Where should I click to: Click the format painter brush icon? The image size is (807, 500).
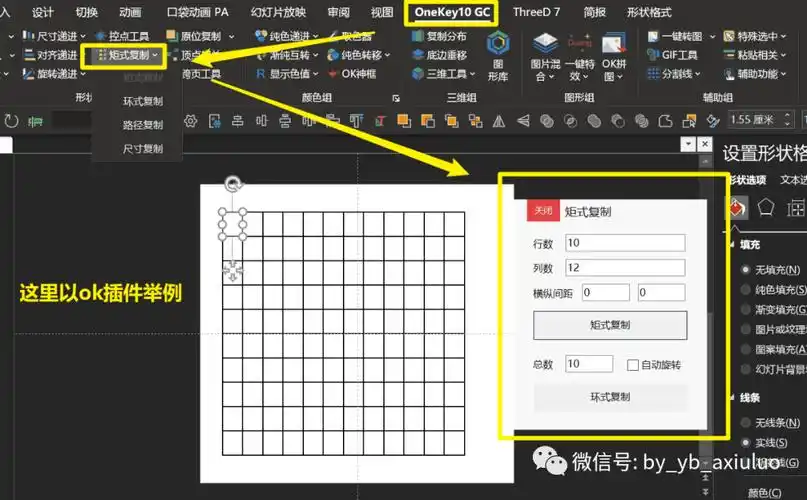713,122
